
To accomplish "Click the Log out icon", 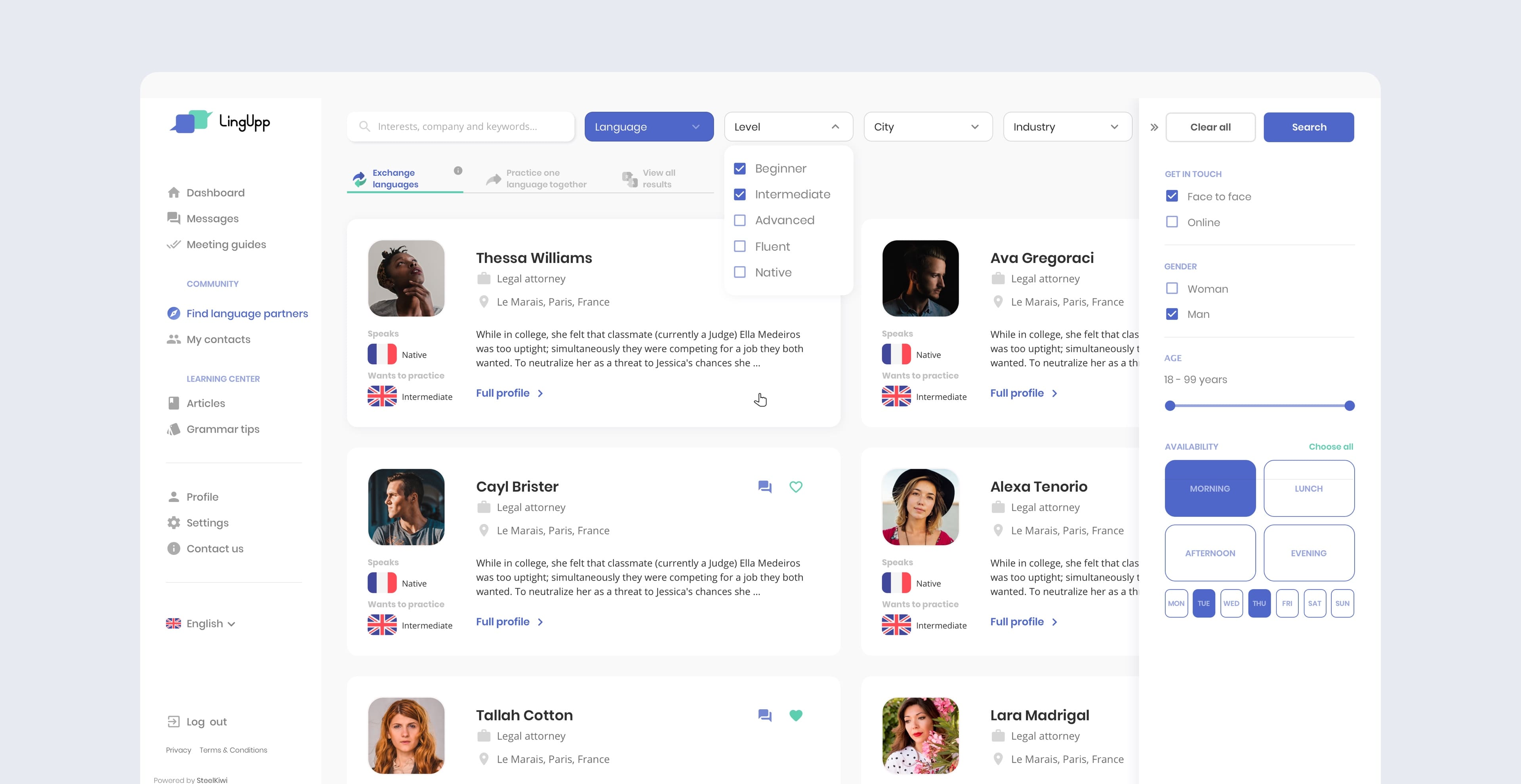I will pyautogui.click(x=173, y=721).
